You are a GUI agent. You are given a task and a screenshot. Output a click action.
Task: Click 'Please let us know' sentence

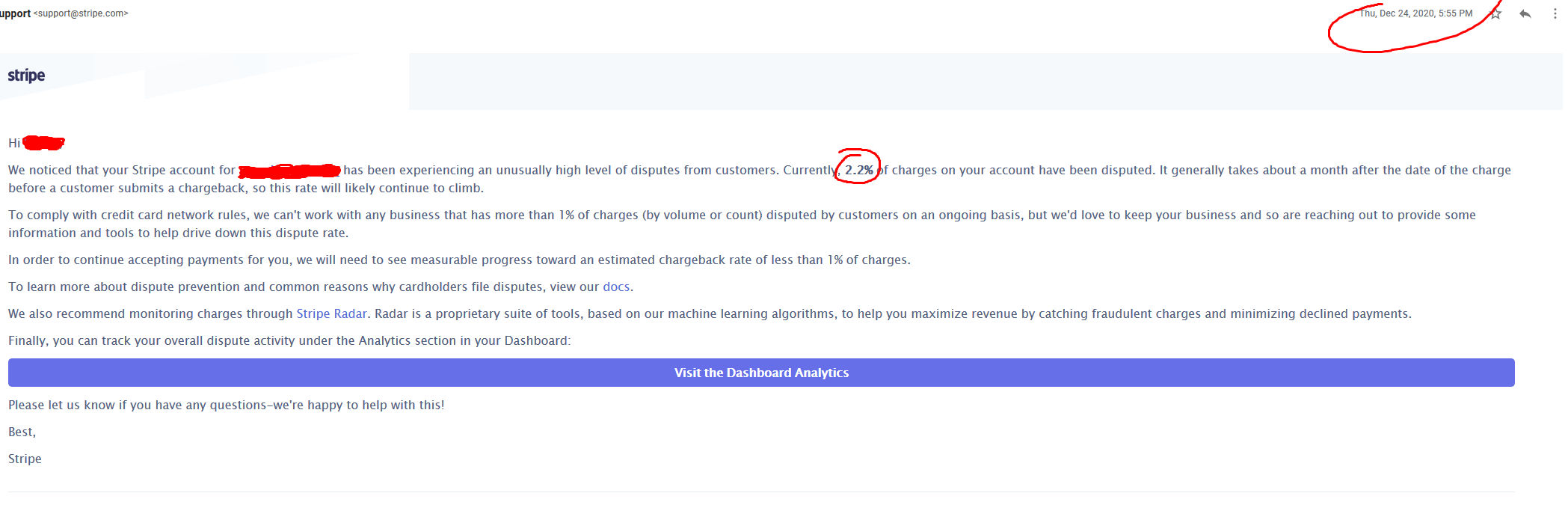click(x=227, y=405)
